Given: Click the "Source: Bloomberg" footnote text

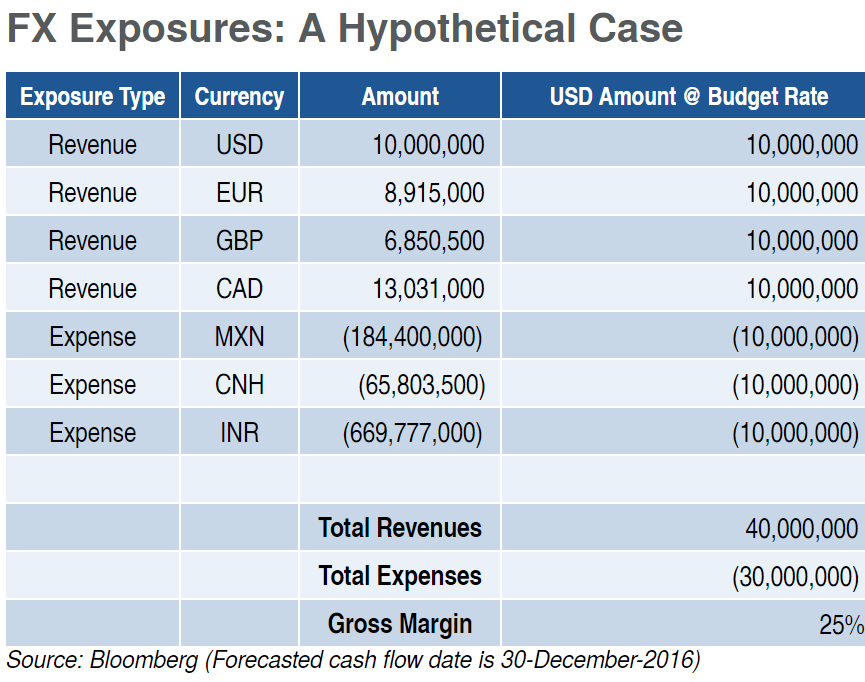Looking at the screenshot, I should pyautogui.click(x=353, y=660).
